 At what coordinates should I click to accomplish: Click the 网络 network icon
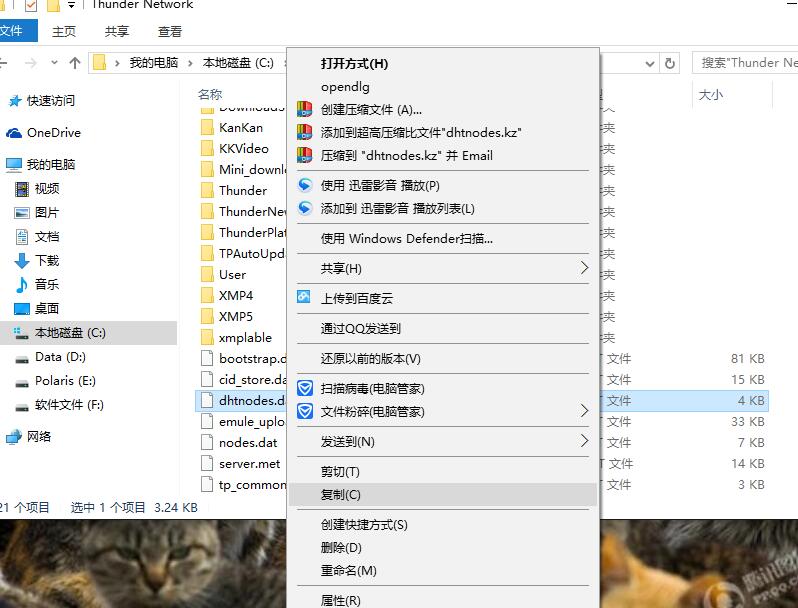tap(14, 437)
